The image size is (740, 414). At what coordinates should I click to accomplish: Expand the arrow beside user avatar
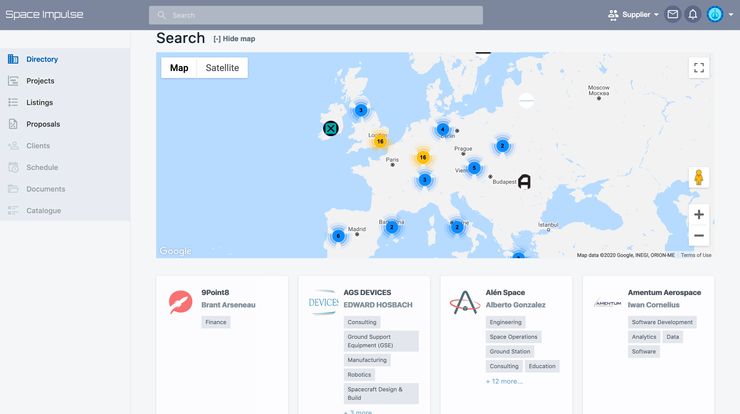pos(731,15)
